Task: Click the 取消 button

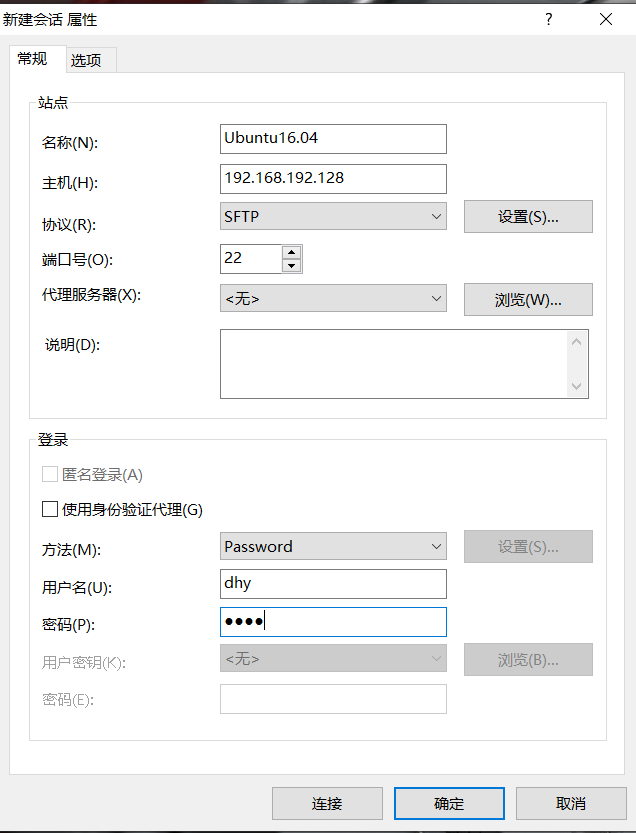Action: coord(570,803)
